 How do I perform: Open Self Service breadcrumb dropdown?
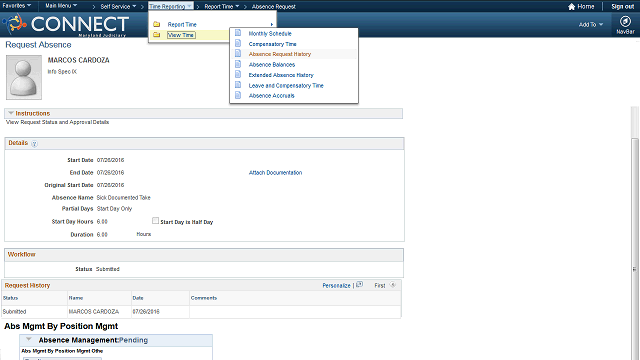pos(118,7)
